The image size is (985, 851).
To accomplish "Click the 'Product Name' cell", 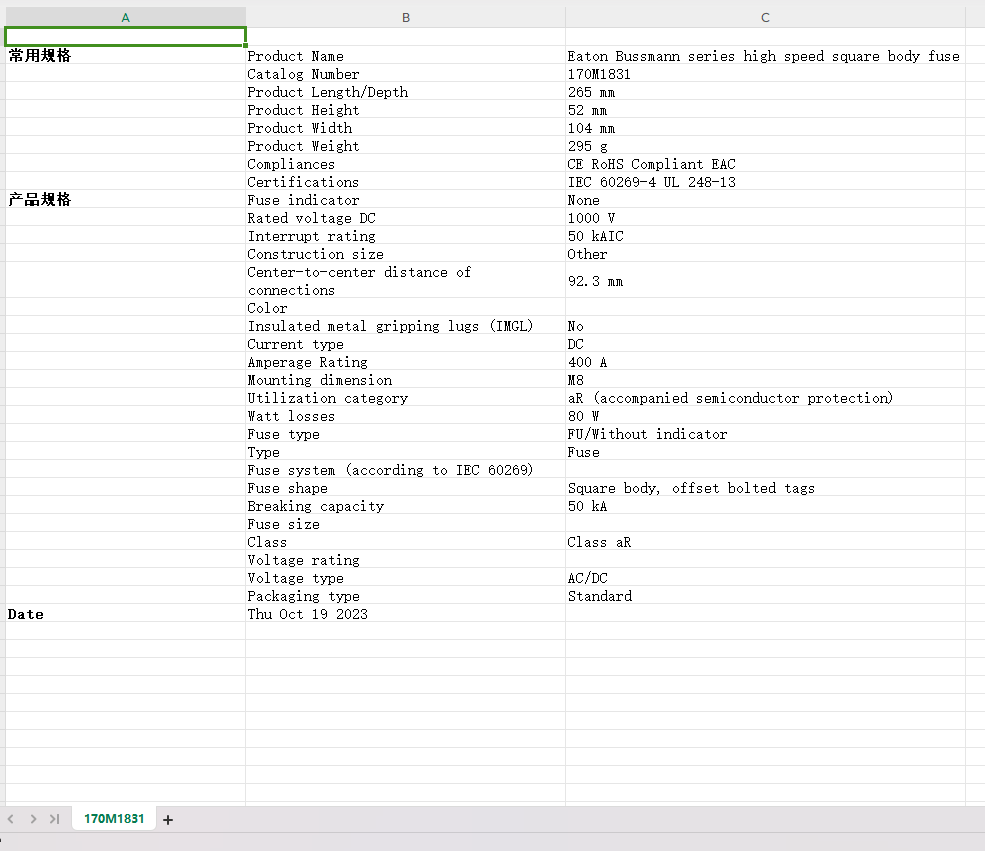I will 406,56.
